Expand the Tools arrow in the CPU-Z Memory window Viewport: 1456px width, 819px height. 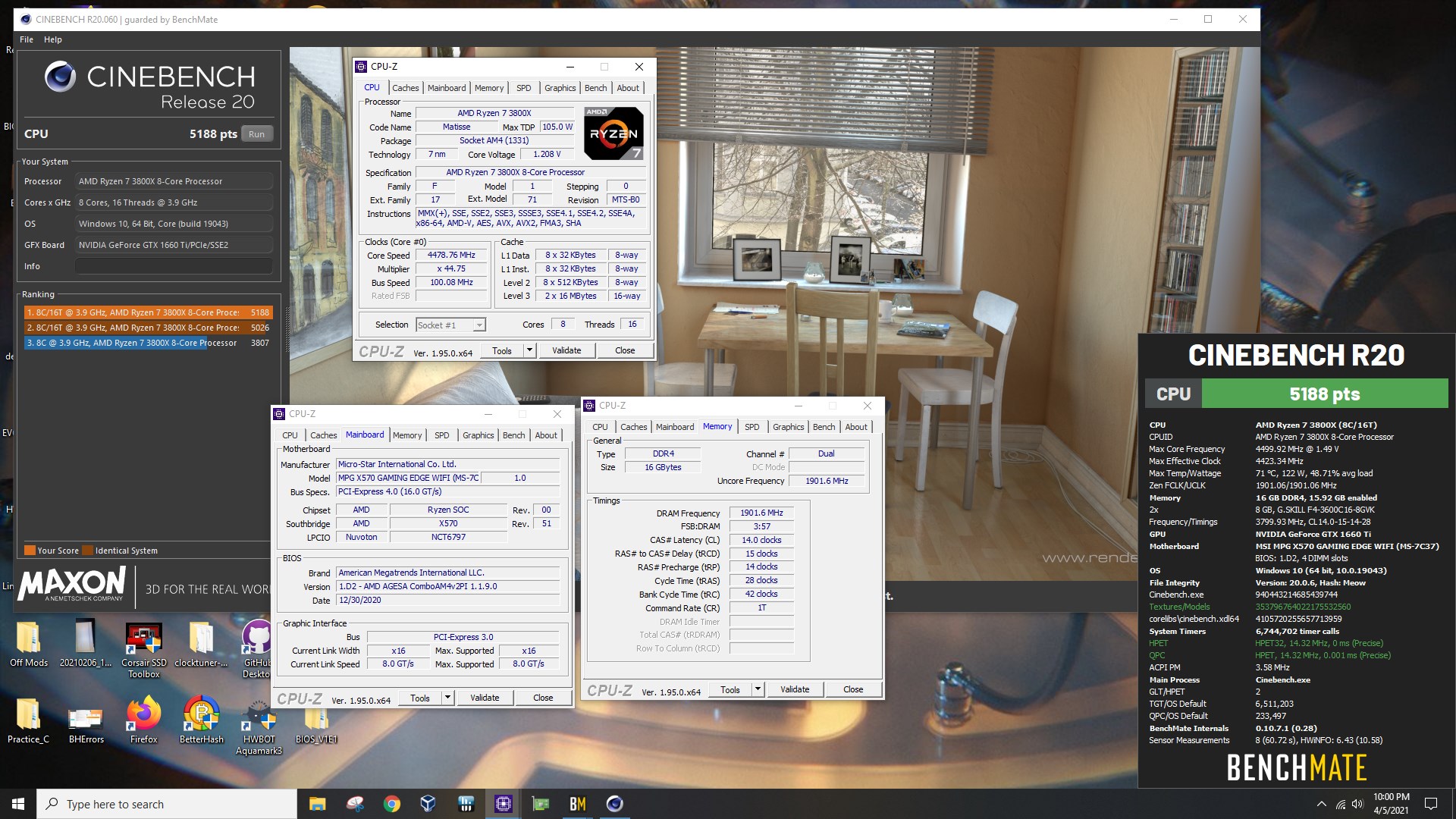(758, 689)
